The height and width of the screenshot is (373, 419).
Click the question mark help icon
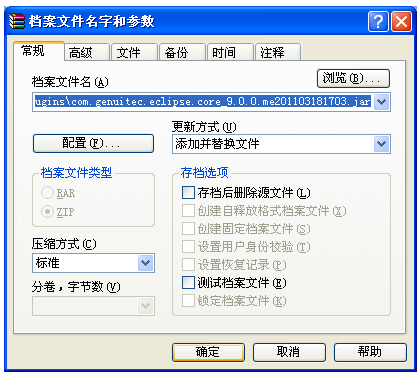[378, 23]
